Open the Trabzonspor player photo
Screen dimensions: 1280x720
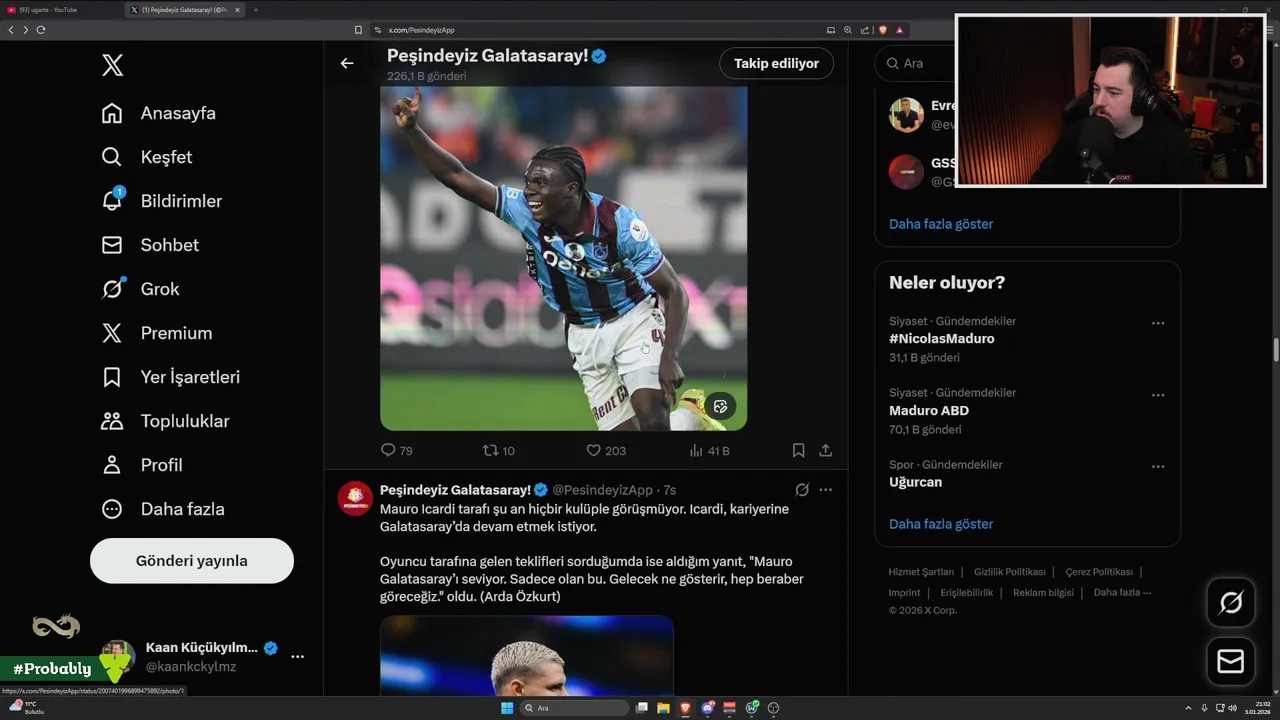(x=563, y=258)
